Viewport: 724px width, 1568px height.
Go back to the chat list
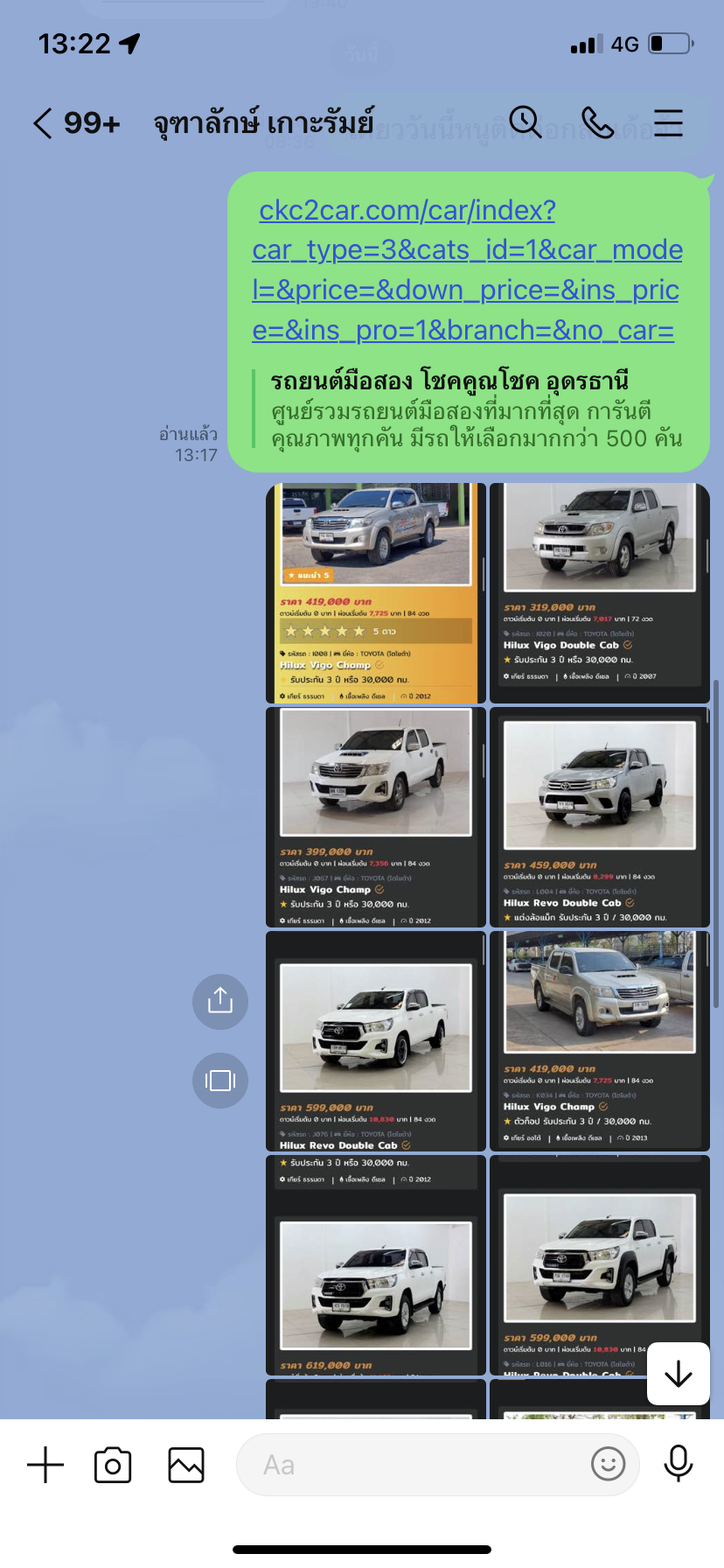tap(43, 123)
